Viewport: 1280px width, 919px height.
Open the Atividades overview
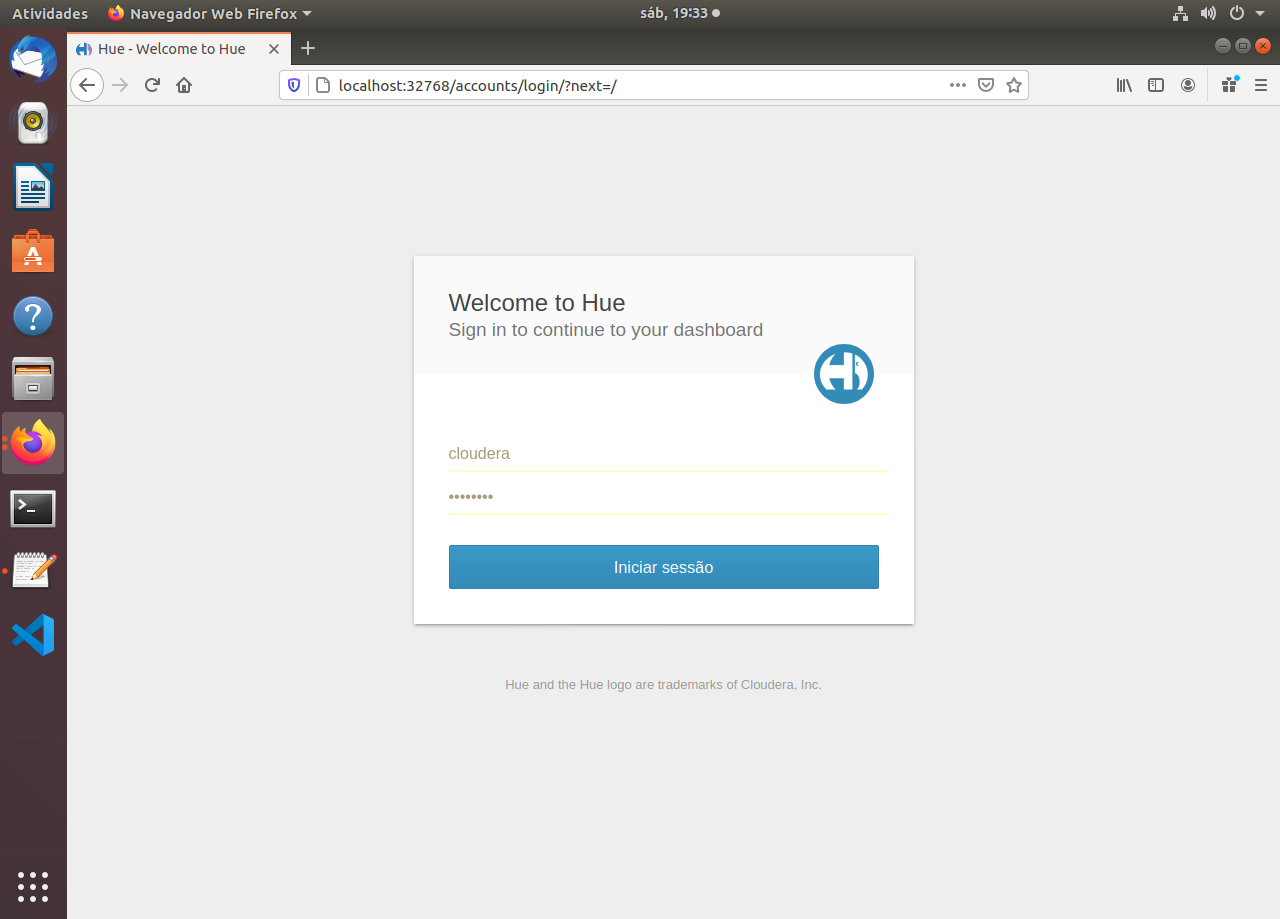(50, 13)
